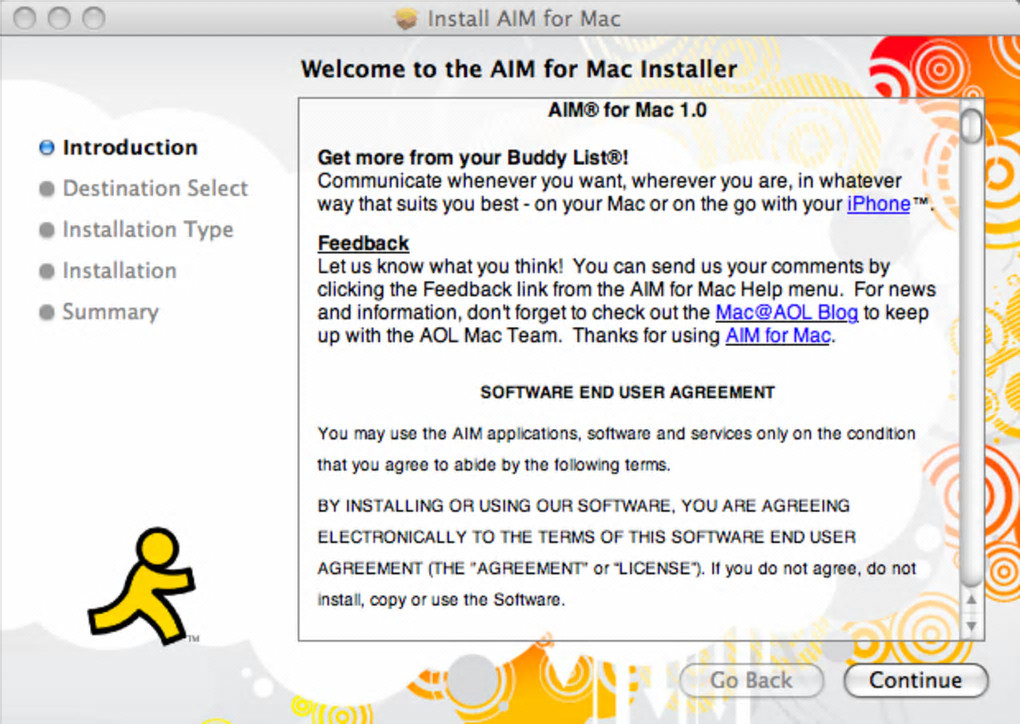Click 'Get more from your Buddy List' heading
Image resolution: width=1020 pixels, height=724 pixels.
[x=473, y=157]
